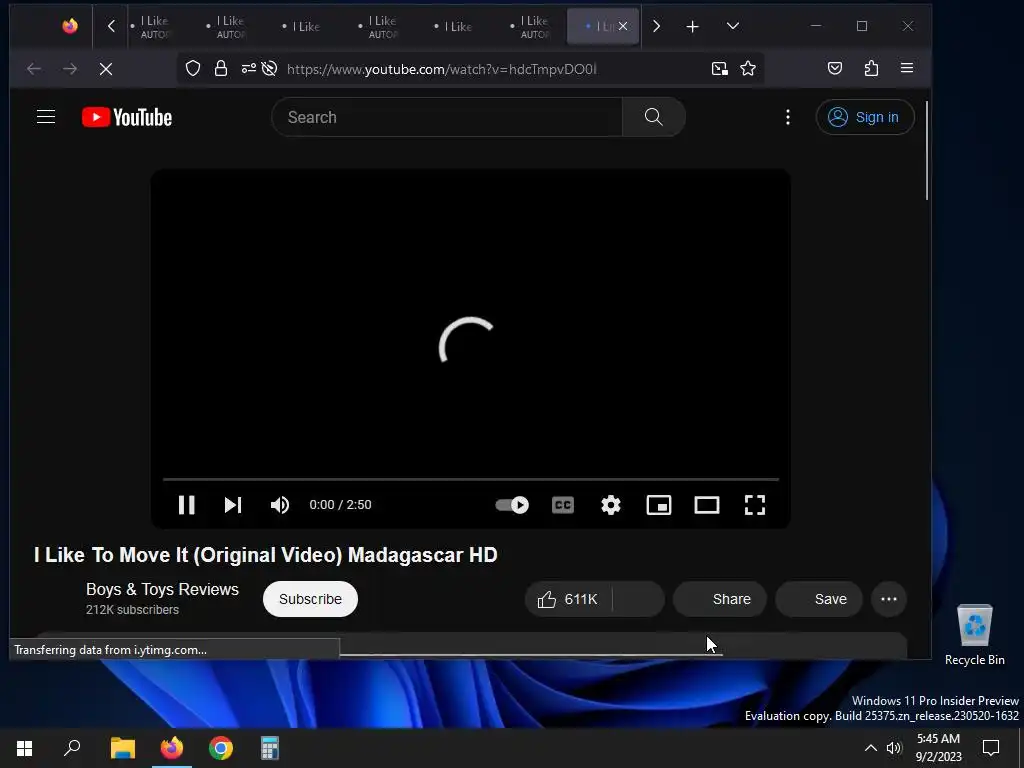Like the video with 611K likes

568,599
